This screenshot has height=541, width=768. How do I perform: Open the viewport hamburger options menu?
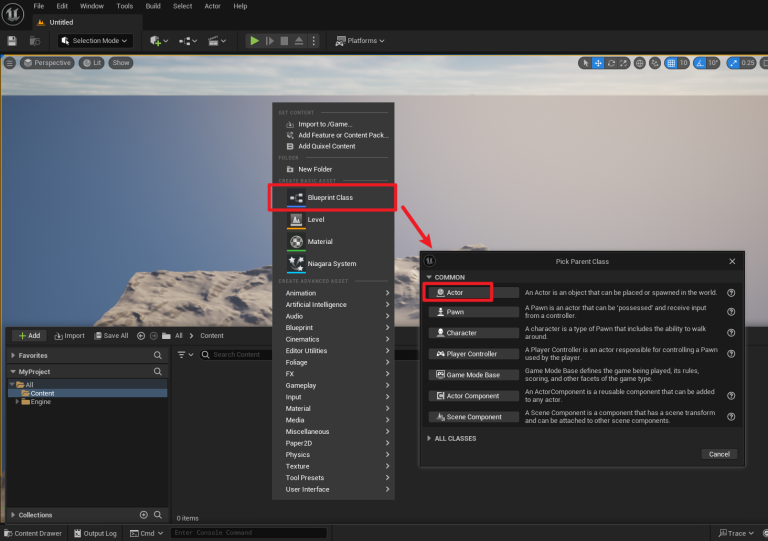[x=9, y=63]
